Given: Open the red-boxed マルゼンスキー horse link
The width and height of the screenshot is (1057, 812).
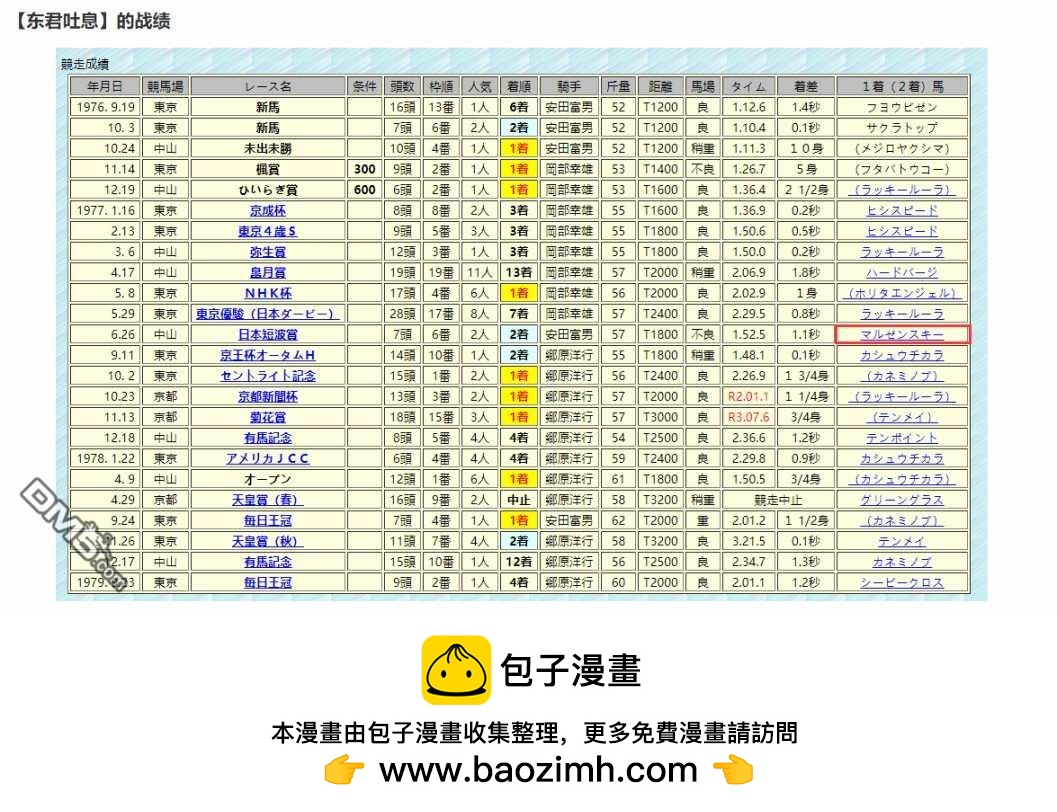Looking at the screenshot, I should [x=902, y=334].
